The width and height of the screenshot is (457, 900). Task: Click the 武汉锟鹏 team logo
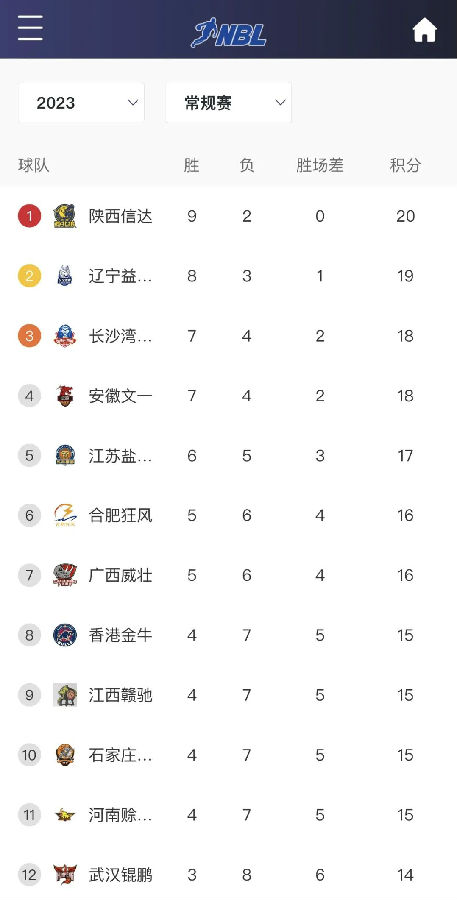65,875
